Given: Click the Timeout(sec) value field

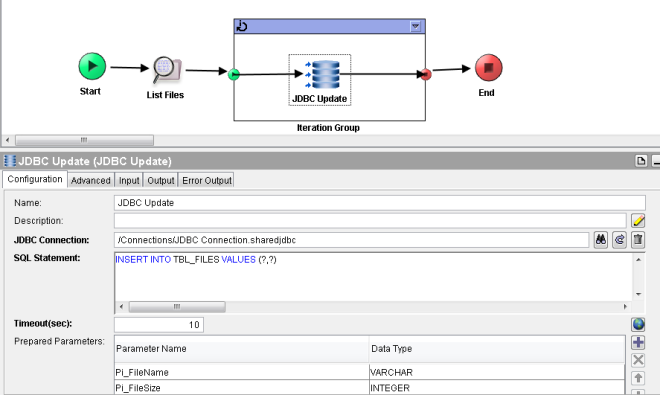Looking at the screenshot, I should coord(159,325).
